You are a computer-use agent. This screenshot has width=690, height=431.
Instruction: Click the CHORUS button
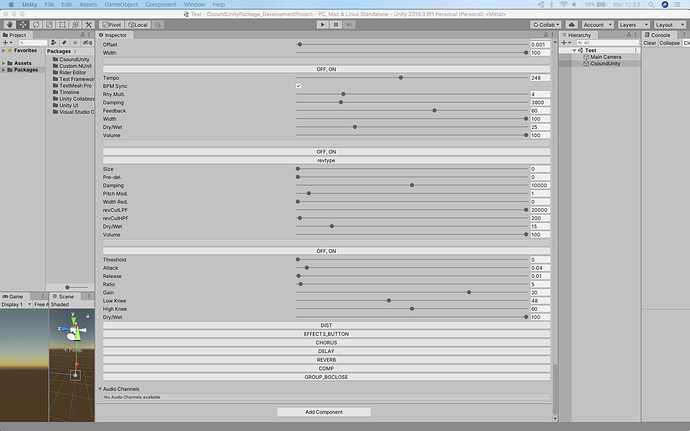[326, 343]
